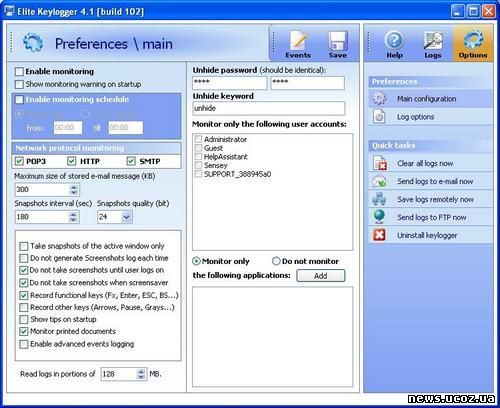Click Save logs remotely now
Screen dimensions: 500x408
click(x=430, y=199)
